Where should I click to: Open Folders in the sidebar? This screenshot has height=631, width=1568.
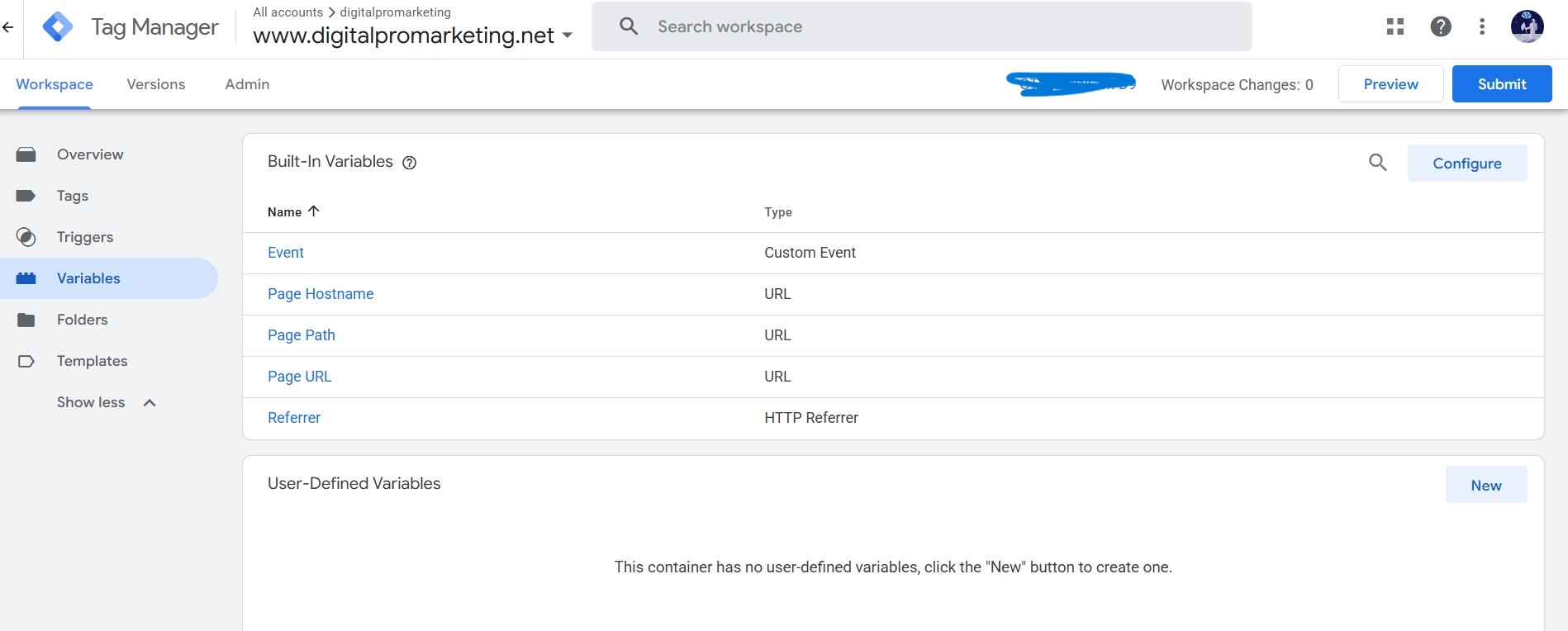pos(83,320)
